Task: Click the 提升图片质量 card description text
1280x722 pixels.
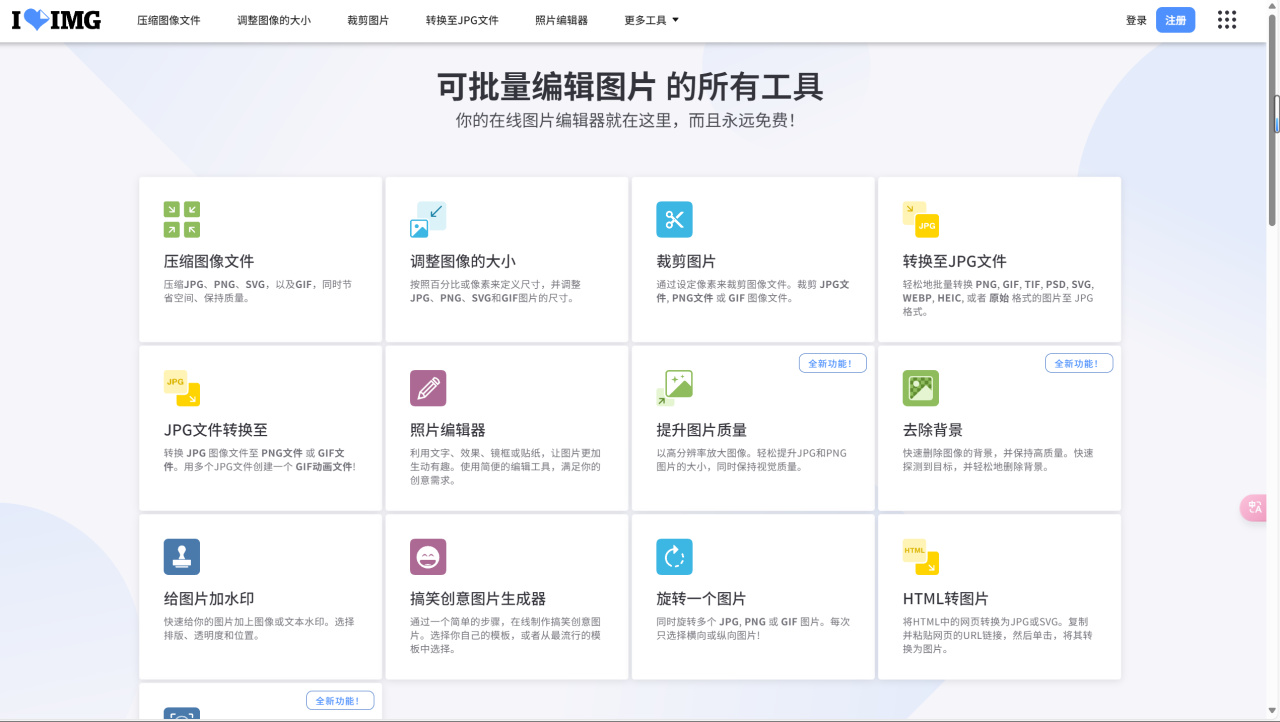Action: tap(751, 460)
